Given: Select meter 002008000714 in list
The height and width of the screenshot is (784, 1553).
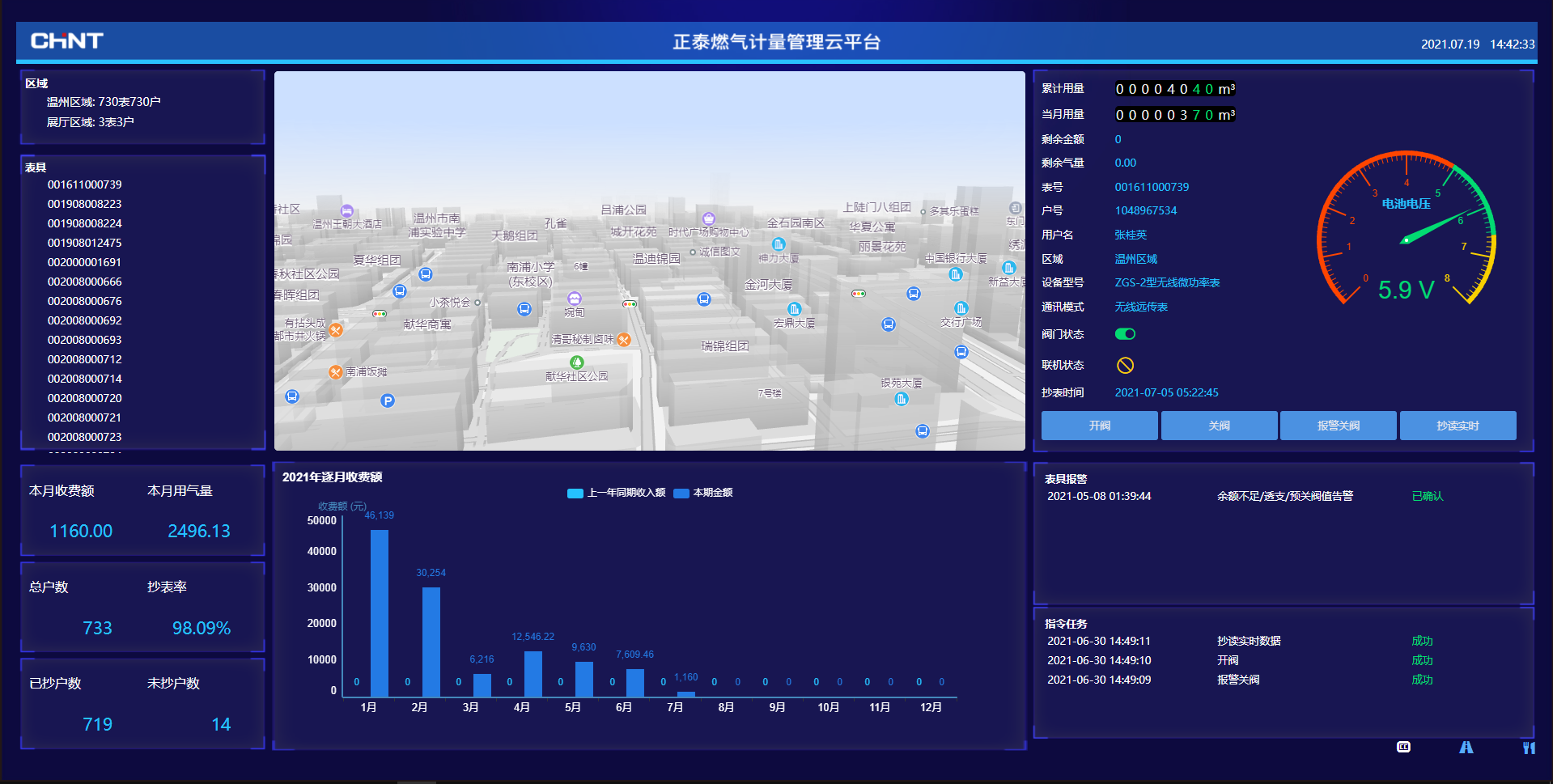Looking at the screenshot, I should (x=84, y=379).
